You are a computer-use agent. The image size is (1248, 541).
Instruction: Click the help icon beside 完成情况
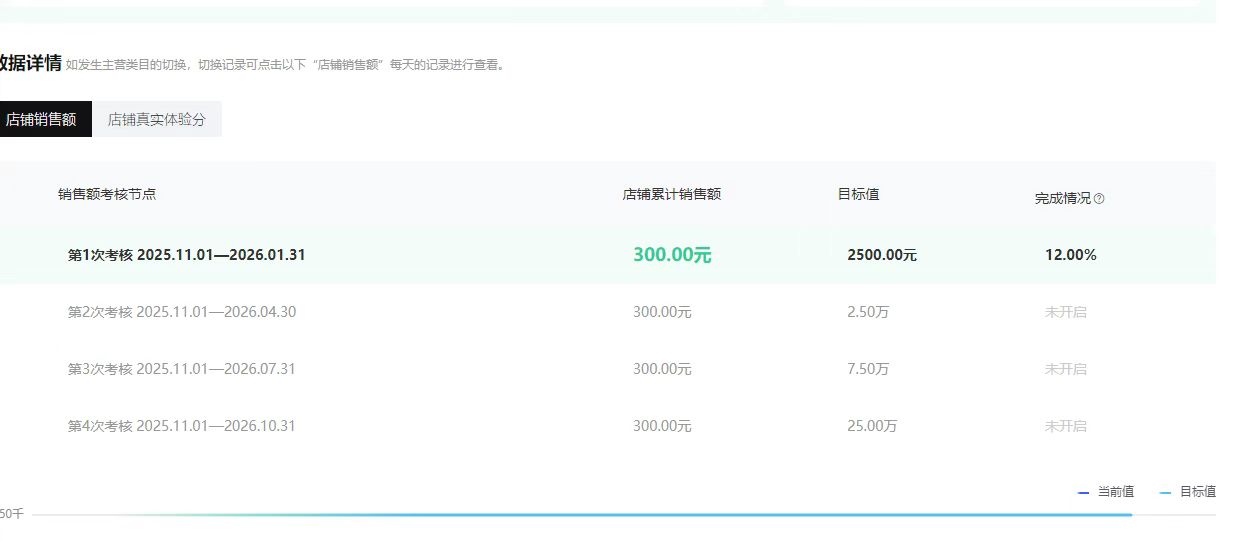(x=1099, y=199)
